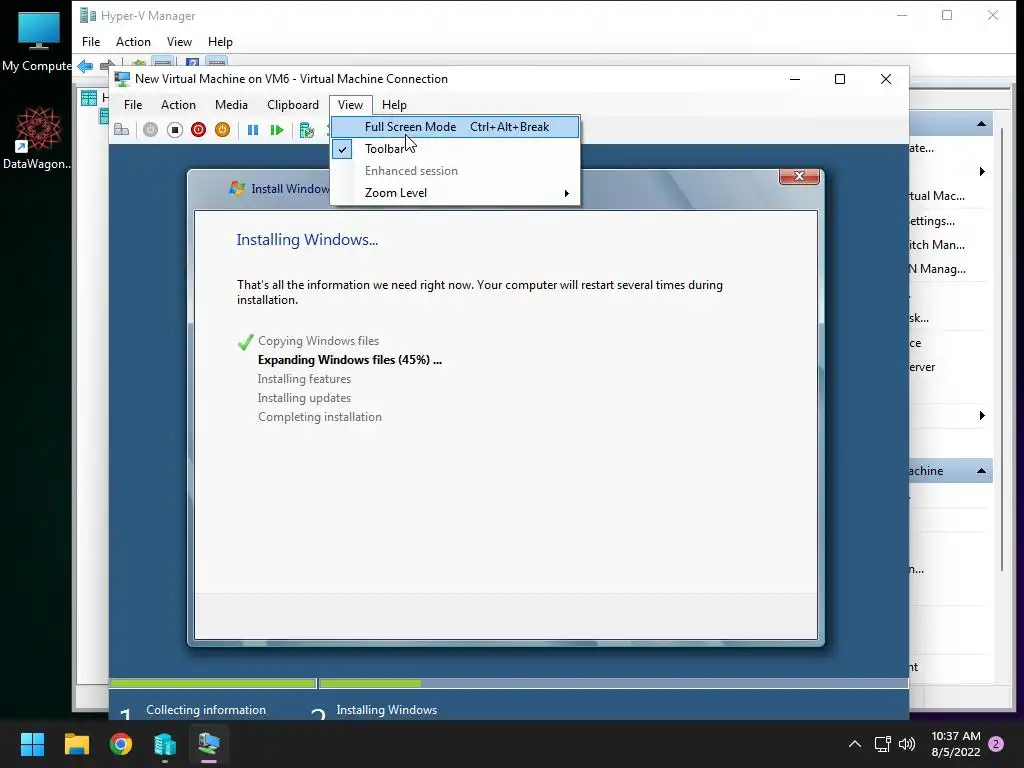Click the 'Completing installation' step text
The height and width of the screenshot is (768, 1024).
pos(319,417)
